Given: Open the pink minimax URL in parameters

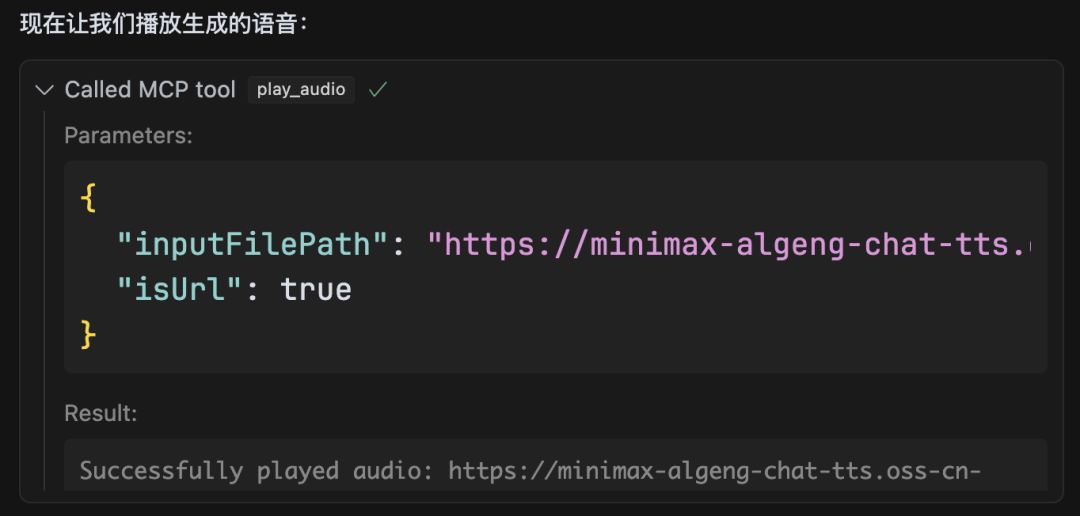Looking at the screenshot, I should (730, 244).
